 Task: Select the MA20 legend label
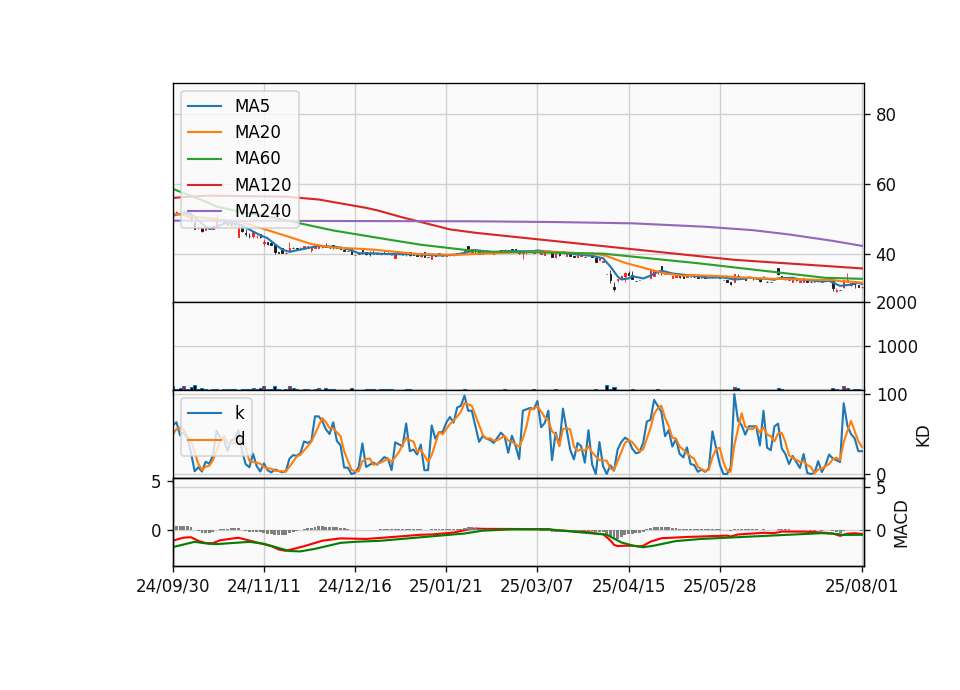[x=257, y=132]
